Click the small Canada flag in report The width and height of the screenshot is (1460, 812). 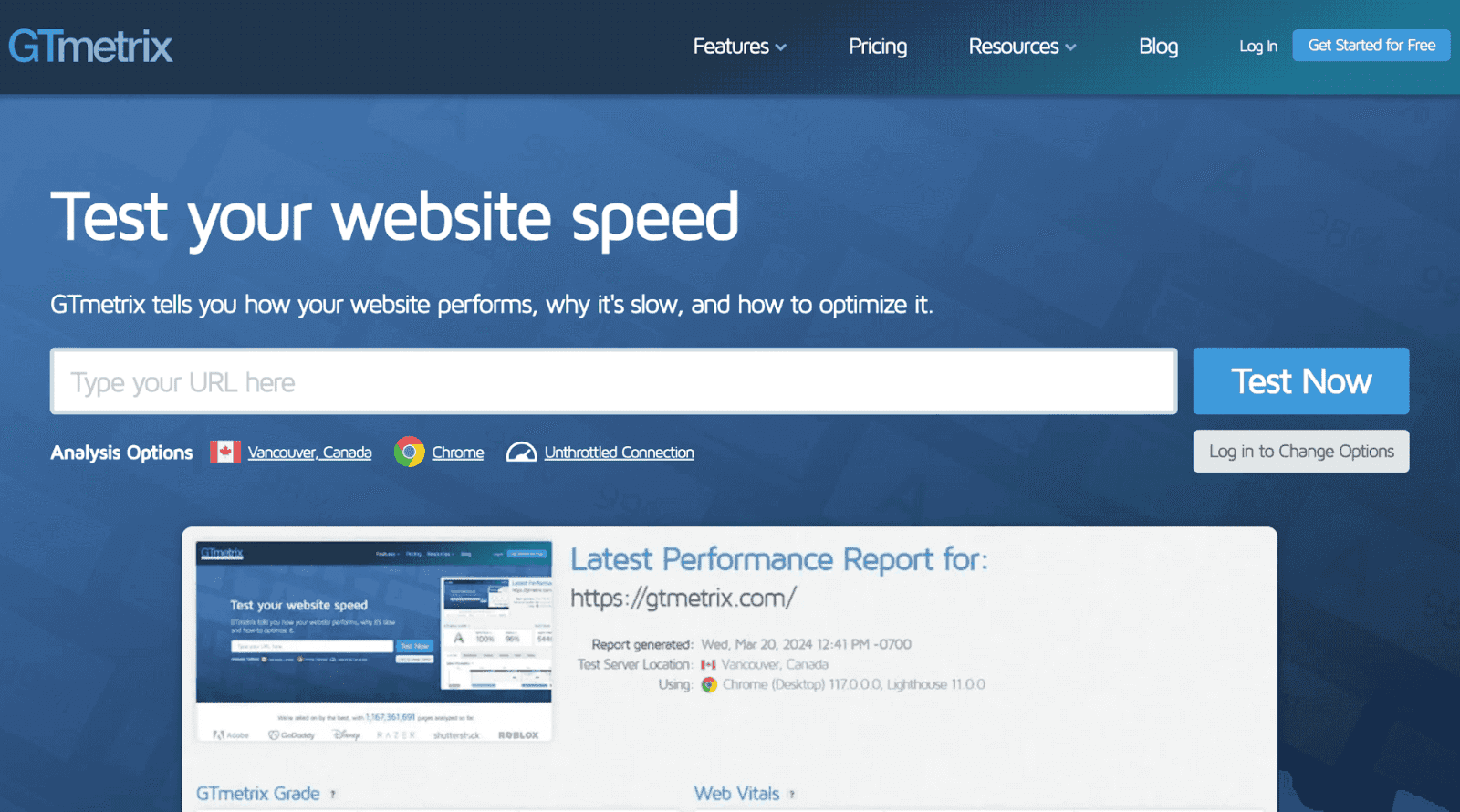(708, 665)
